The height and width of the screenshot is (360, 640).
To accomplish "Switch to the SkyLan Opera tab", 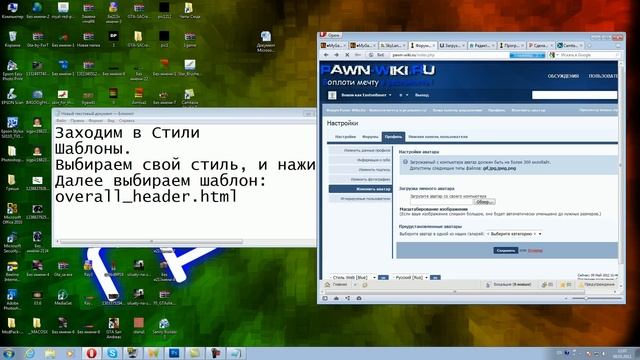I will [393, 45].
